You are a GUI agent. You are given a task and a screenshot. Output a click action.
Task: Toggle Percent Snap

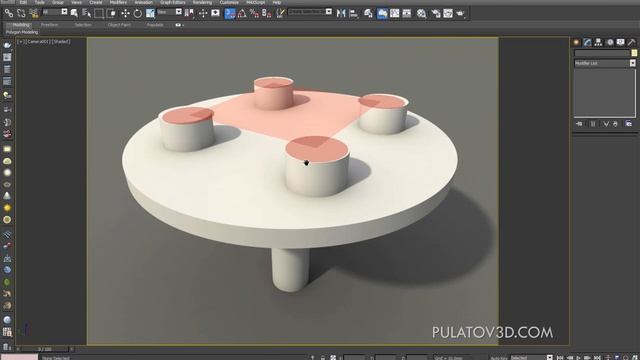click(x=254, y=13)
